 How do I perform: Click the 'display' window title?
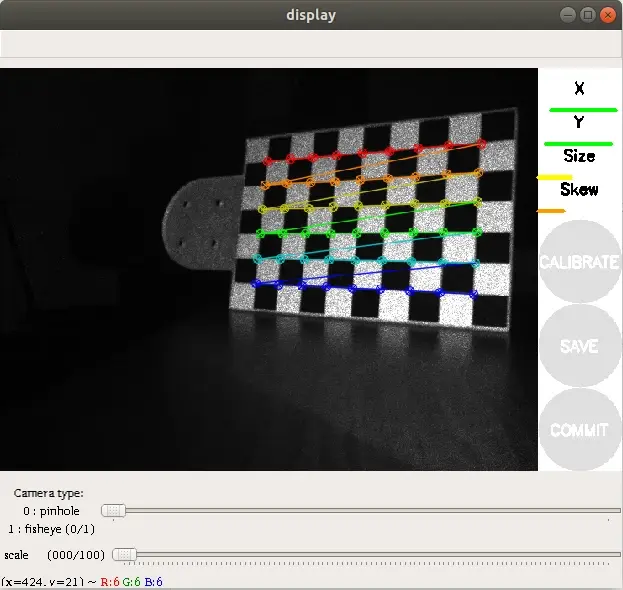coord(311,15)
